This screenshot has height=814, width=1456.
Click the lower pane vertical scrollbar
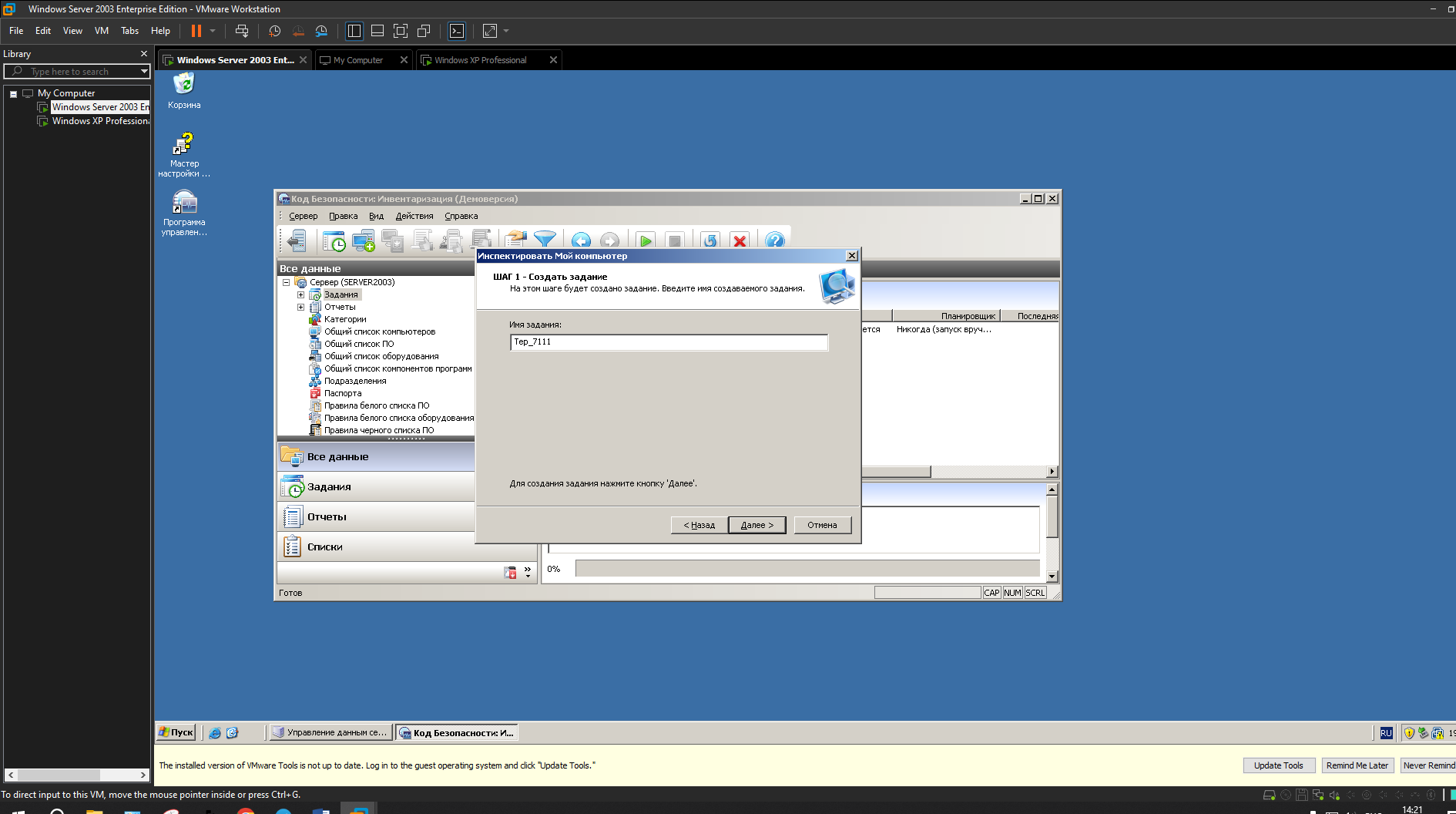click(1052, 533)
